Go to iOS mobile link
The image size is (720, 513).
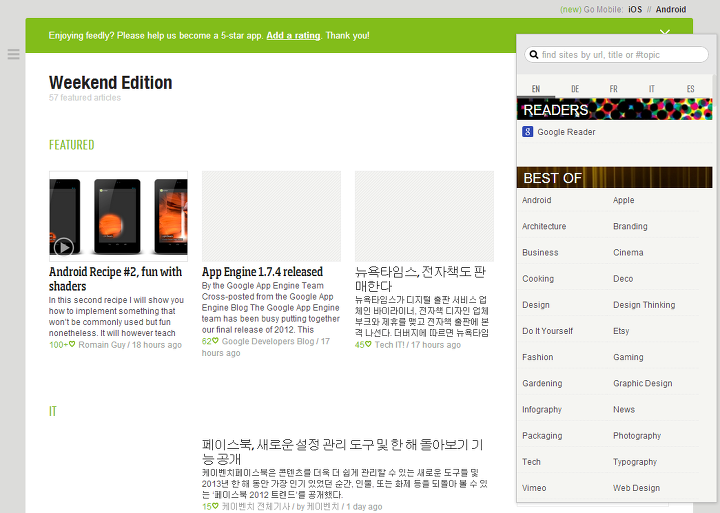[635, 9]
